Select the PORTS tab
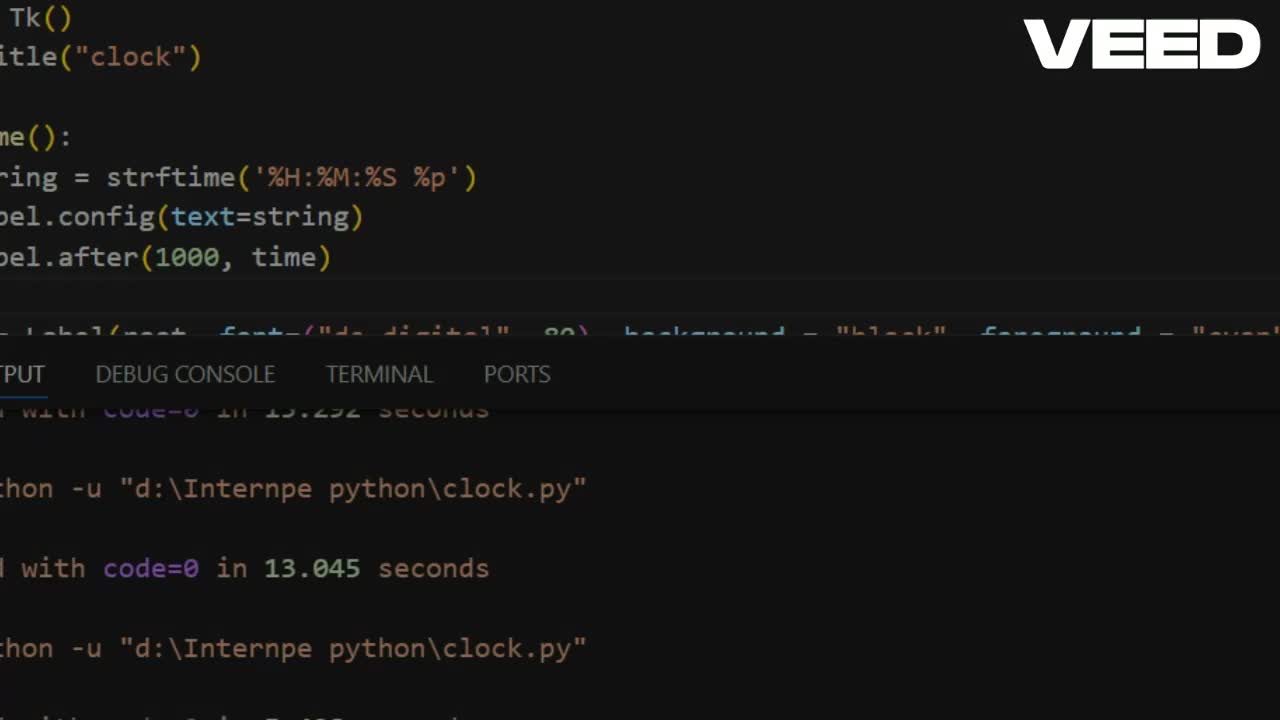Viewport: 1280px width, 720px height. (x=517, y=374)
